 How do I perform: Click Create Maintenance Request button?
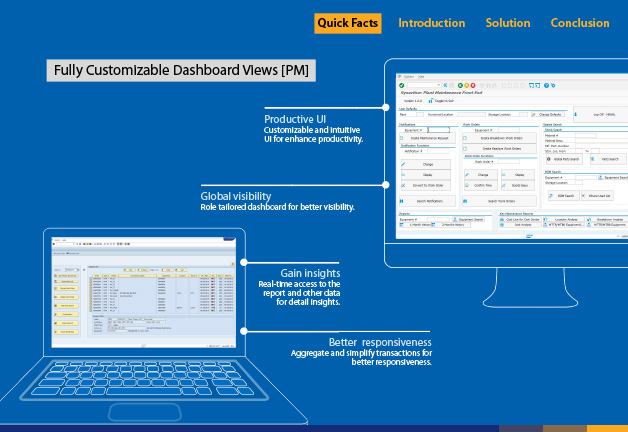428,137
